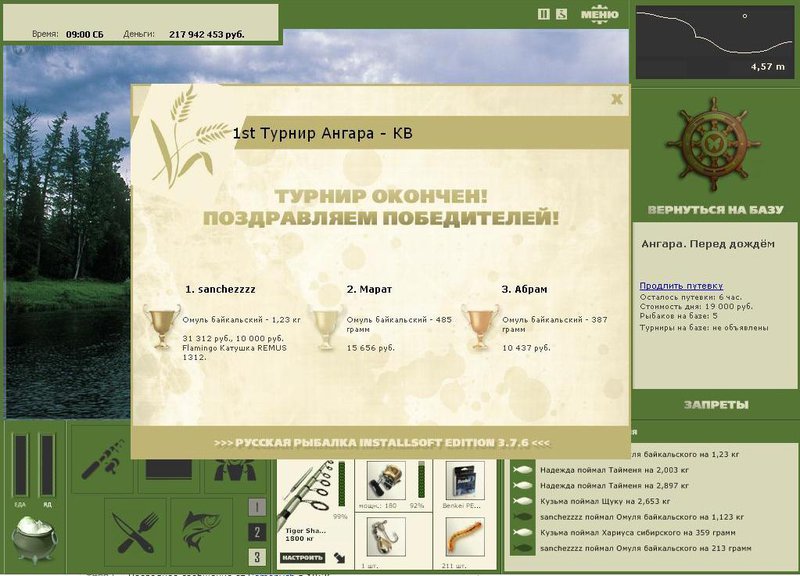
Task: Click the reel wear gauge 92%
Action: [421, 480]
